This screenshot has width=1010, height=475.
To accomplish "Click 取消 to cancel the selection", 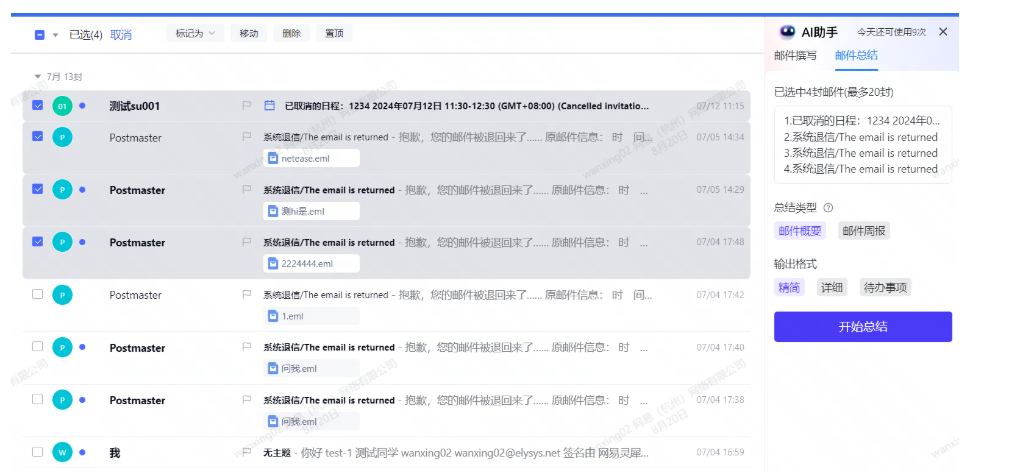I will [121, 35].
